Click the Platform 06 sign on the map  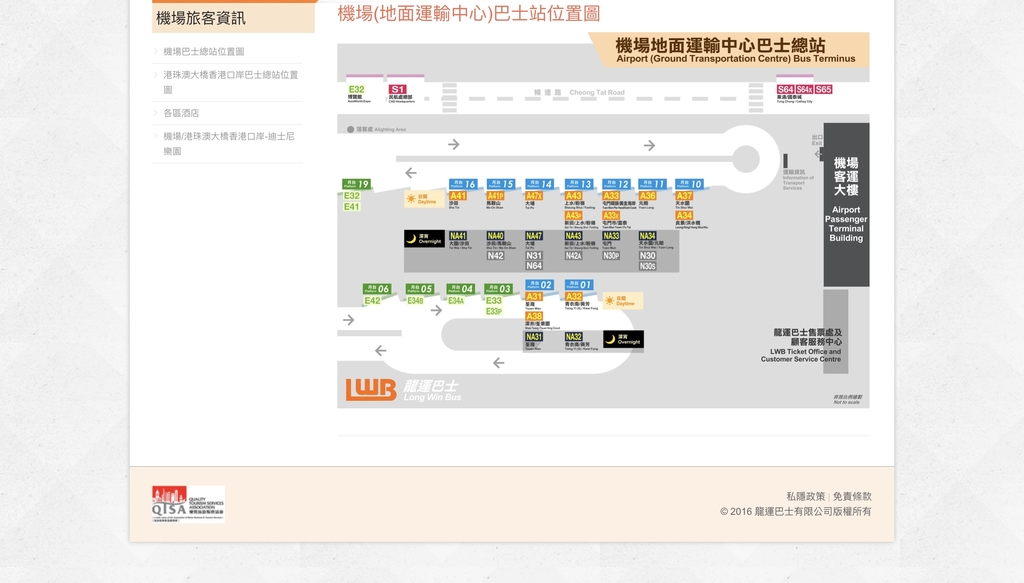(377, 289)
